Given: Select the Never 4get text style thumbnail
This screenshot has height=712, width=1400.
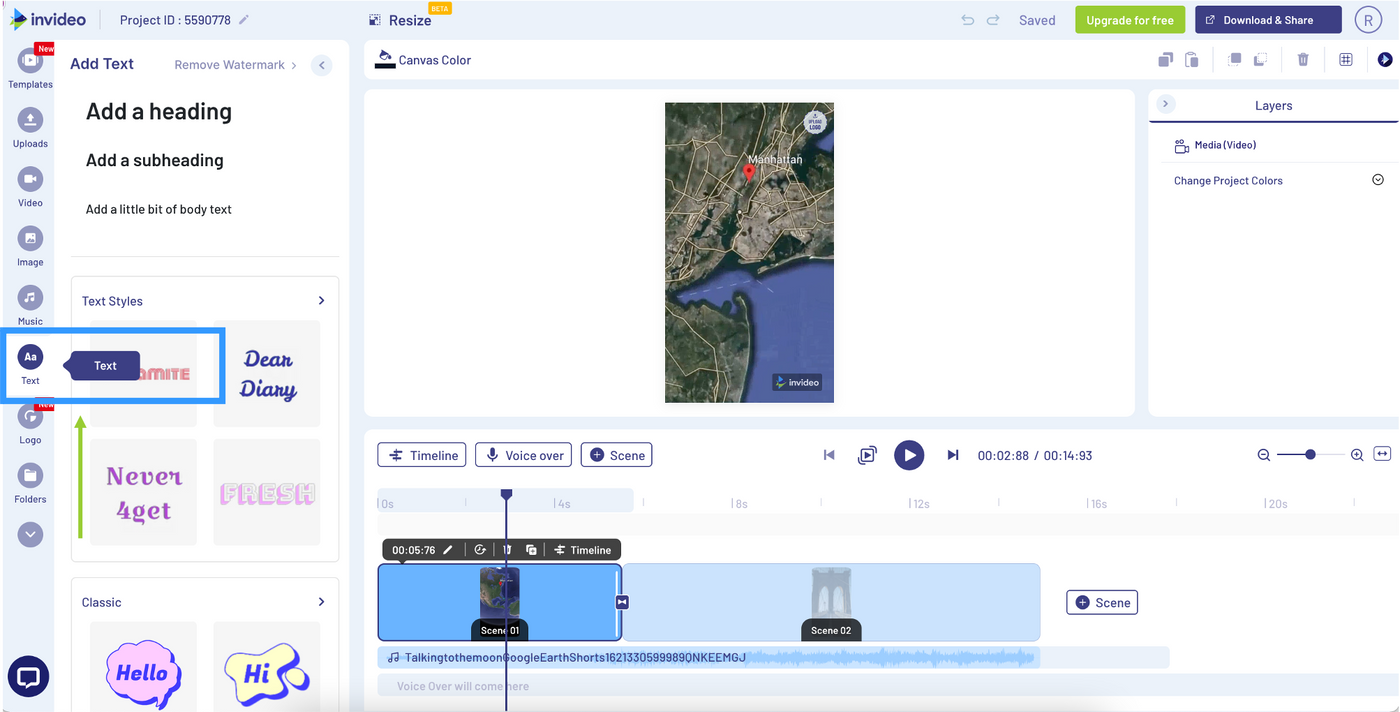Looking at the screenshot, I should tap(143, 491).
